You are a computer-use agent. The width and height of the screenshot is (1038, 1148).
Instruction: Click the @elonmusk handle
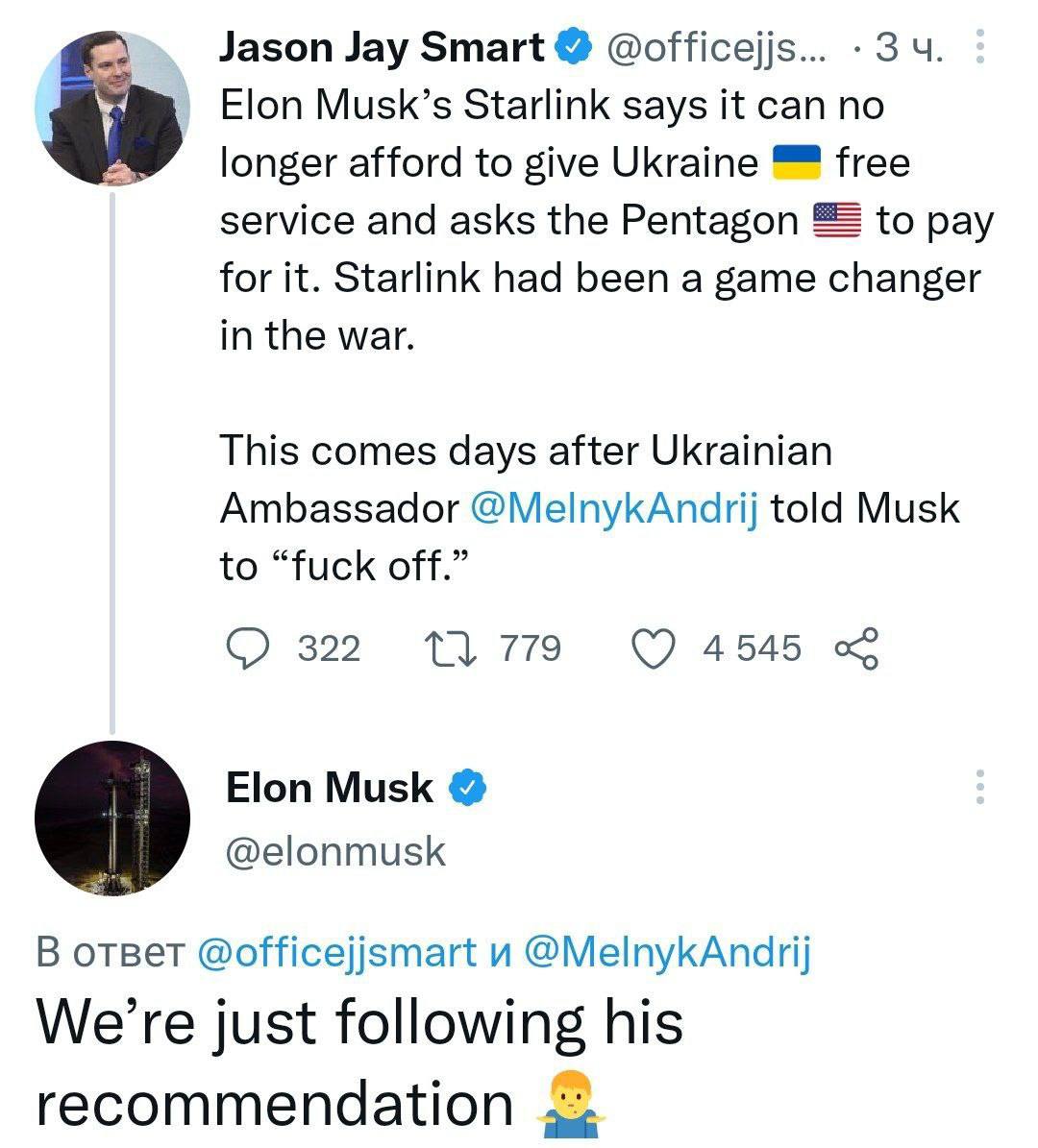click(x=335, y=851)
